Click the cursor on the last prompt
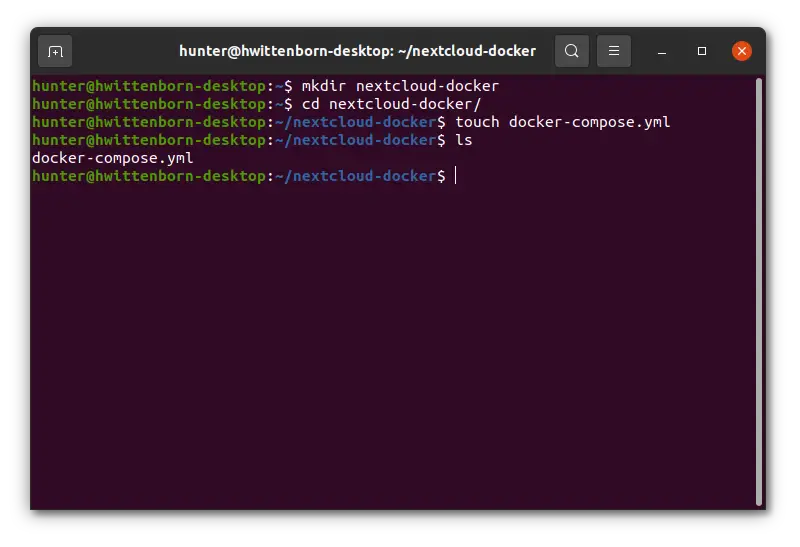 [x=456, y=176]
